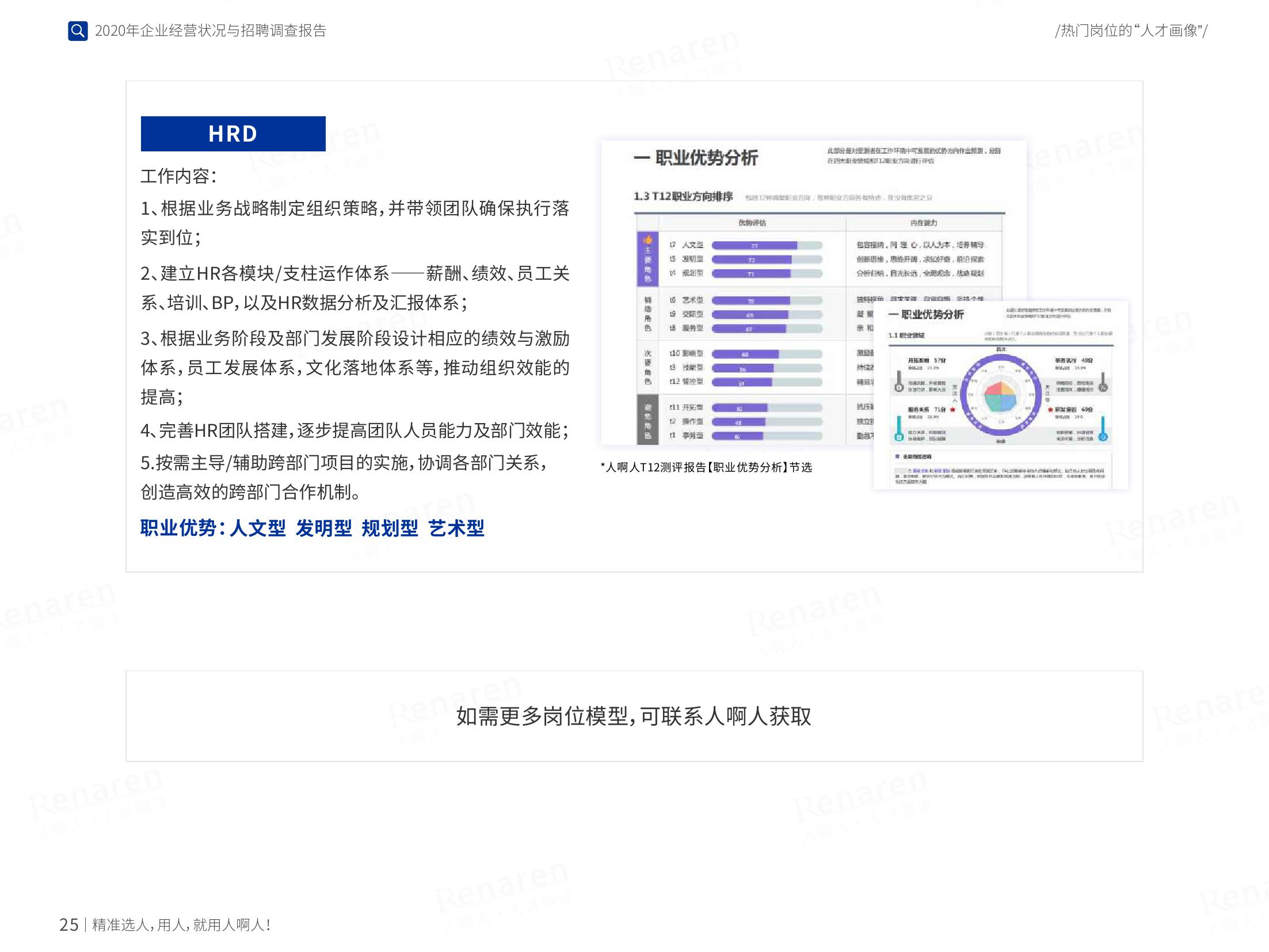Click the magnifier icon beside the report title

point(78,31)
